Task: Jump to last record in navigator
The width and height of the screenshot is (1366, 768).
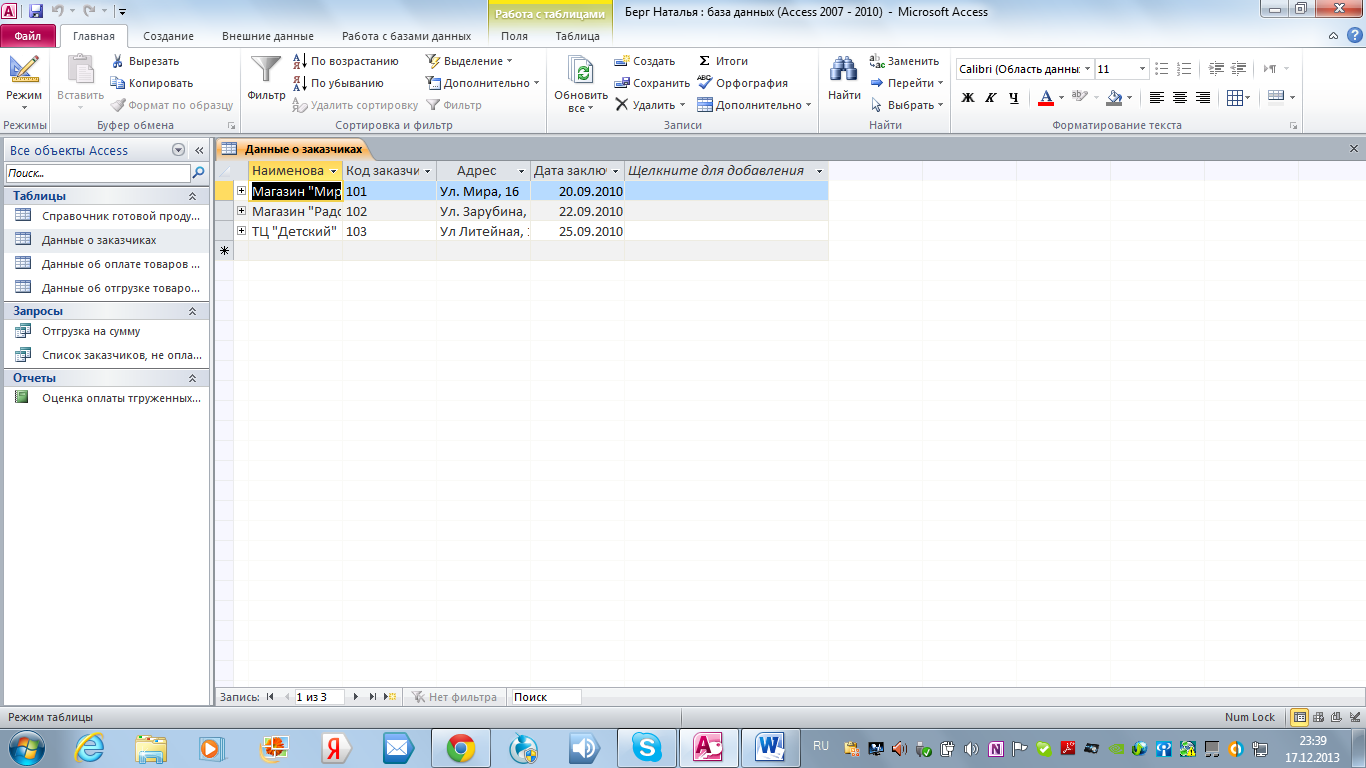Action: pos(373,697)
